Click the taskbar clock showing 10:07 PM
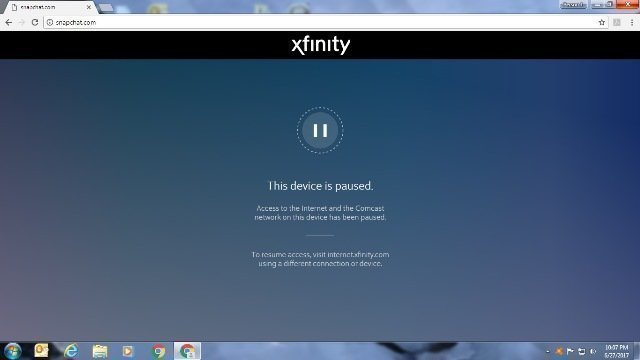 click(616, 351)
